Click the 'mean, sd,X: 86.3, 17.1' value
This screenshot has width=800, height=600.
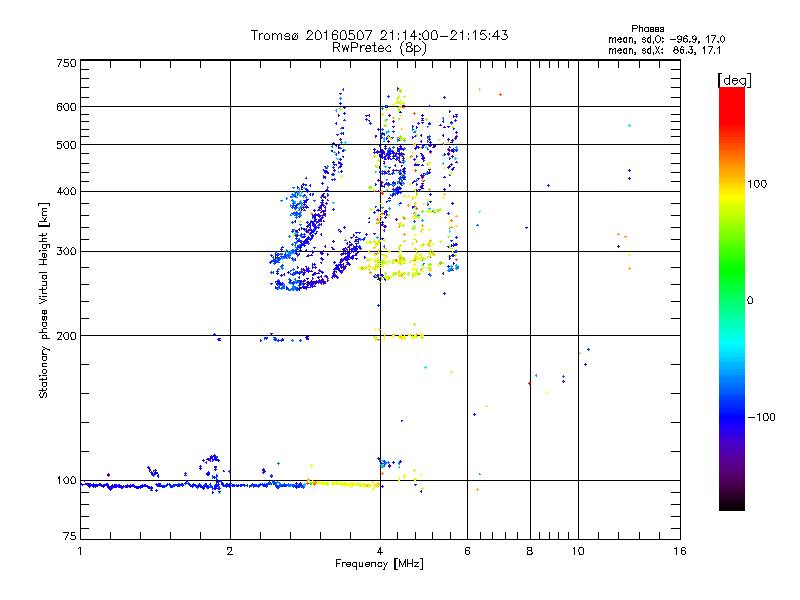click(x=664, y=51)
